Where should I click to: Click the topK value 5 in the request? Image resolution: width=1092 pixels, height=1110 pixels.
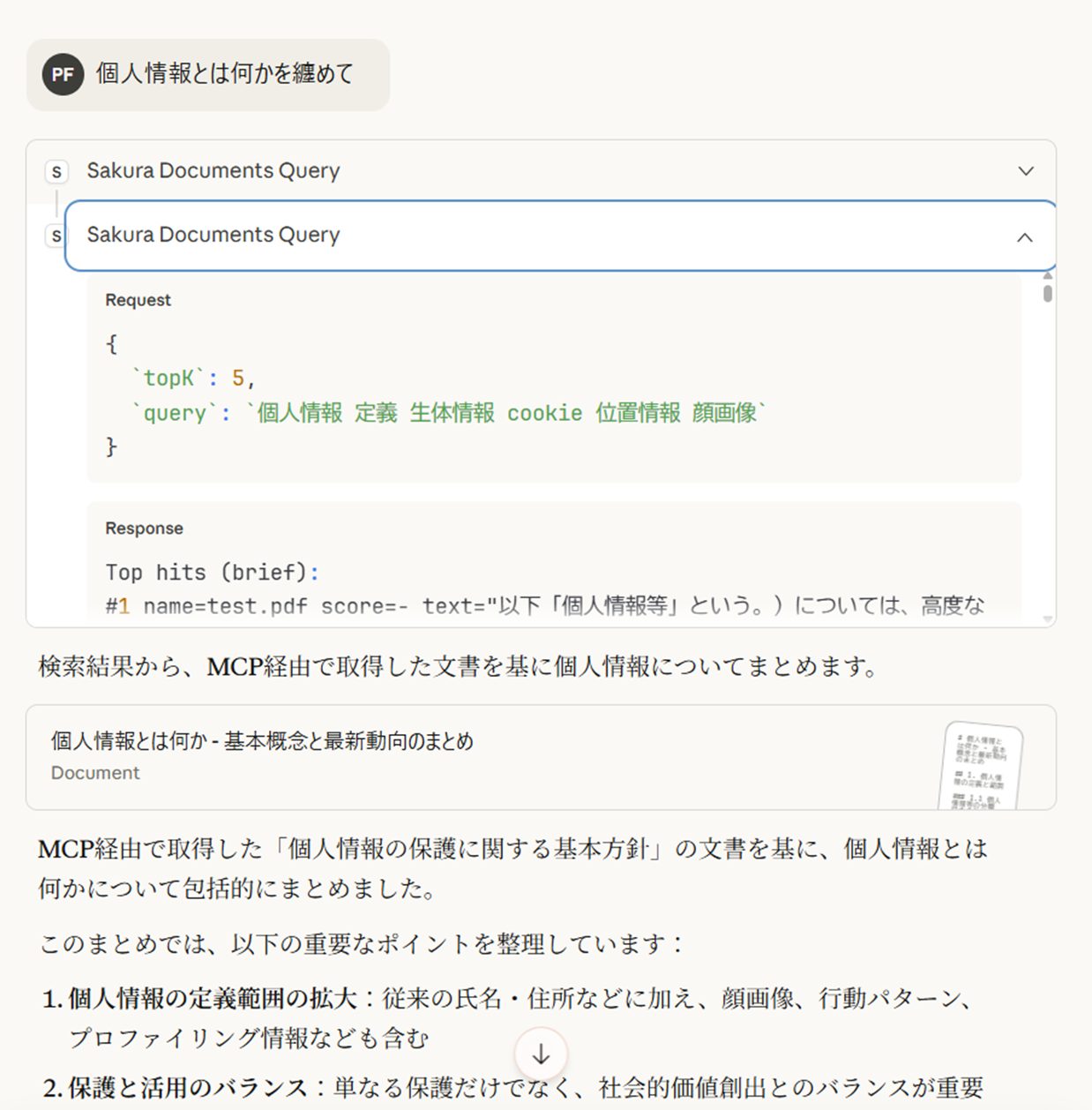(x=237, y=379)
